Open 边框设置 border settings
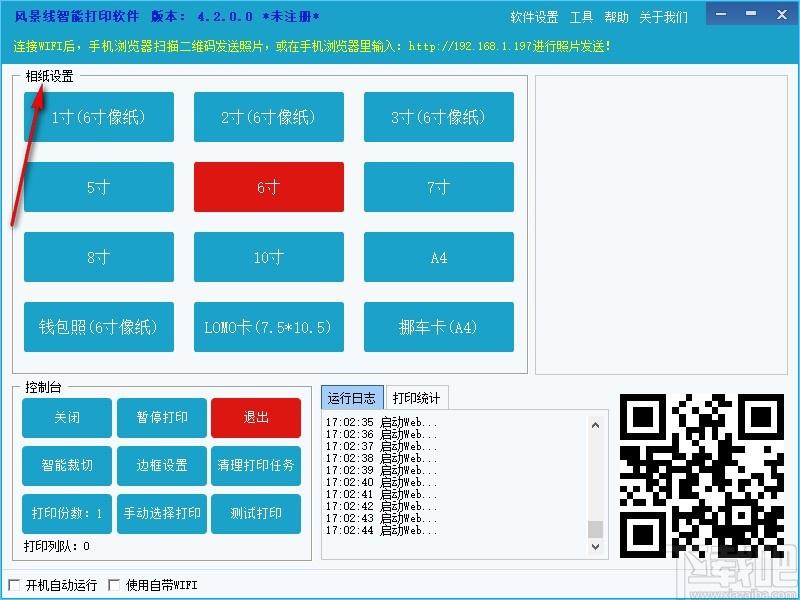This screenshot has width=800, height=600. [x=162, y=465]
